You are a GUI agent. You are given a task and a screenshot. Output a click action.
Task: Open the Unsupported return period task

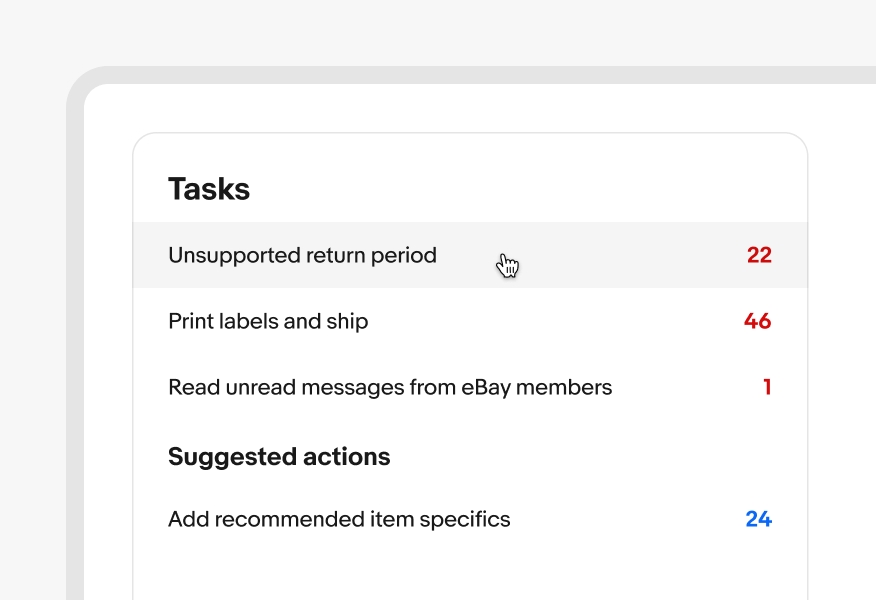coord(302,255)
